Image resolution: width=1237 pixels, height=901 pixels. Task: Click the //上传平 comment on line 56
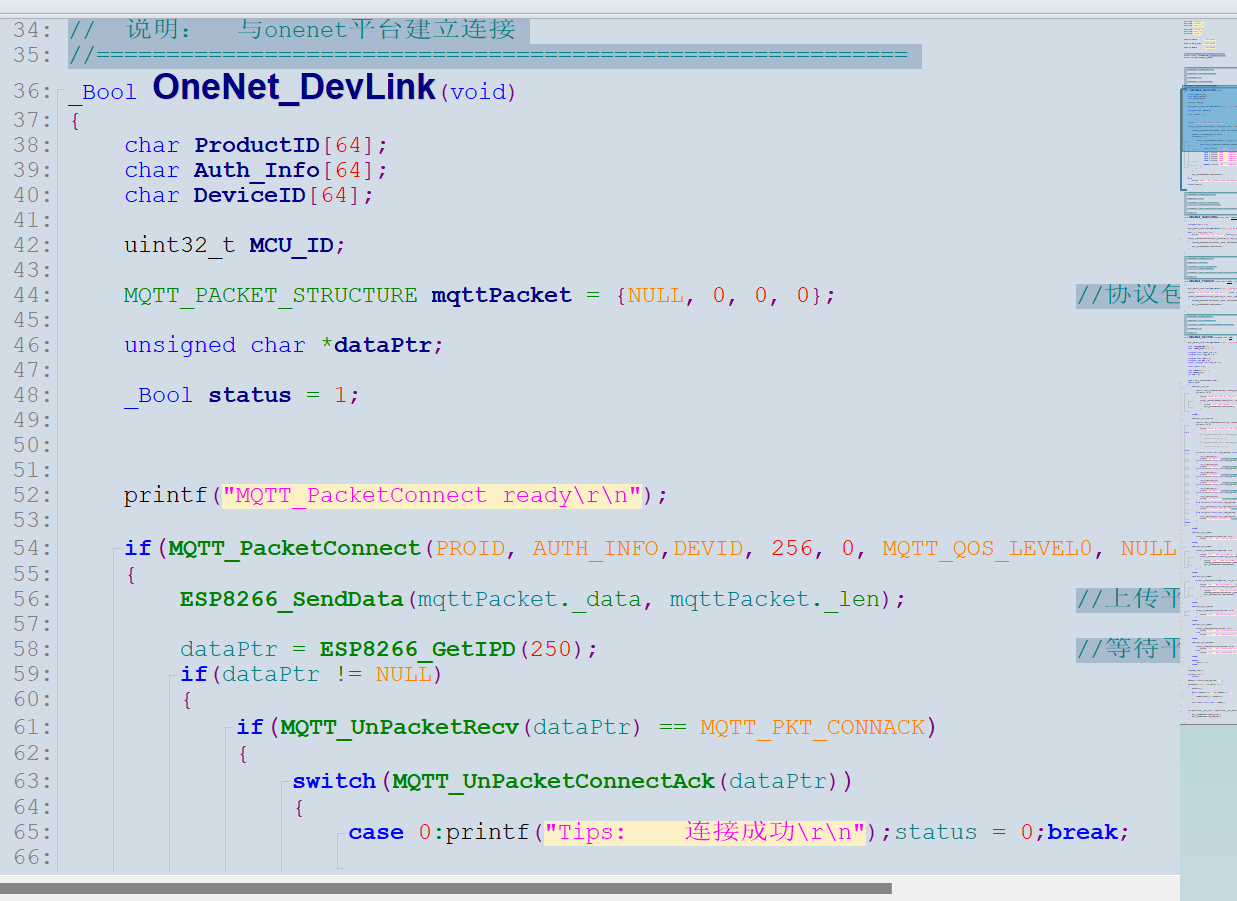[x=1128, y=599]
